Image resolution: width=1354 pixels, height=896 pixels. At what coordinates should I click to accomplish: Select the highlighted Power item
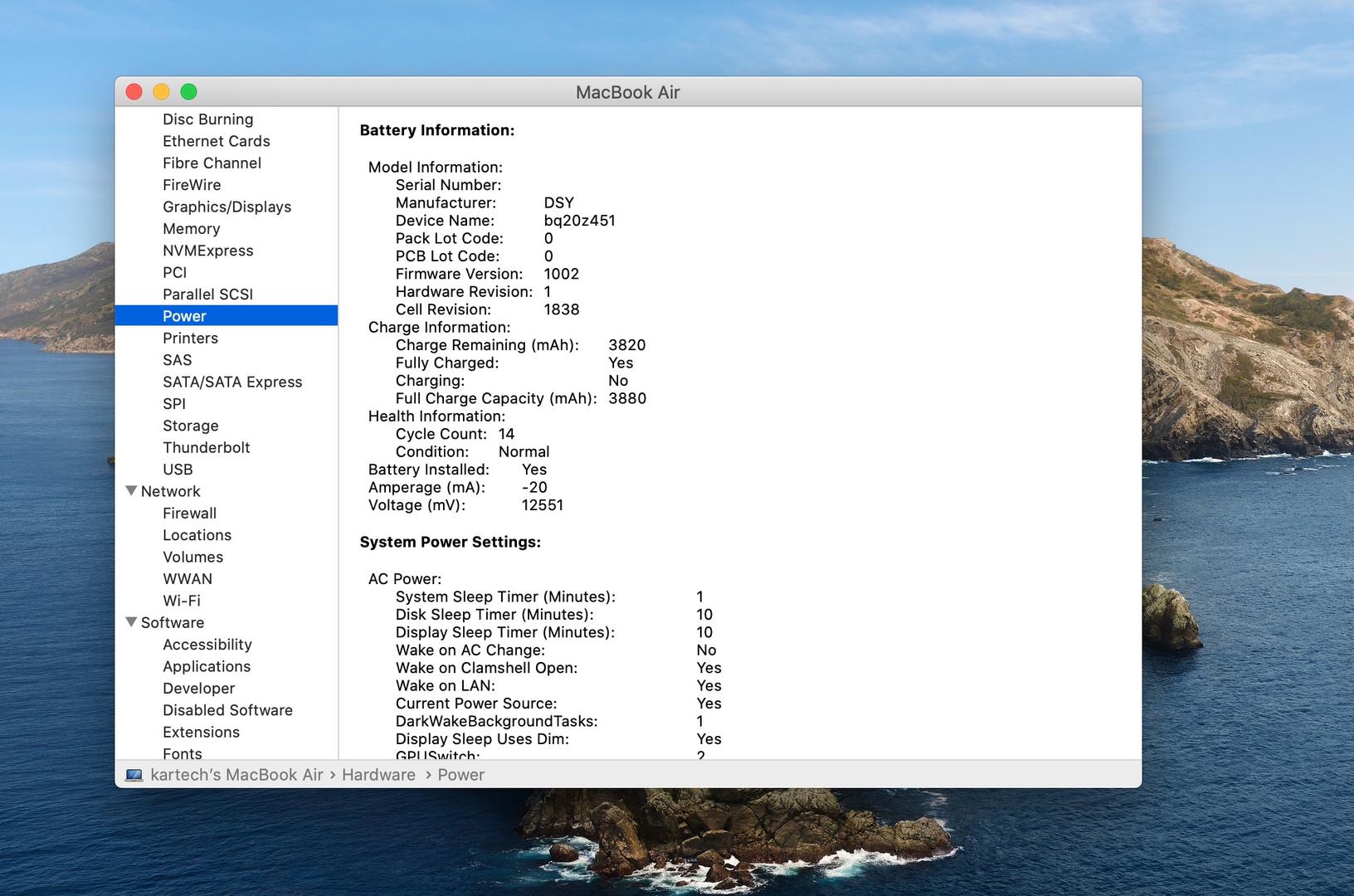(226, 316)
